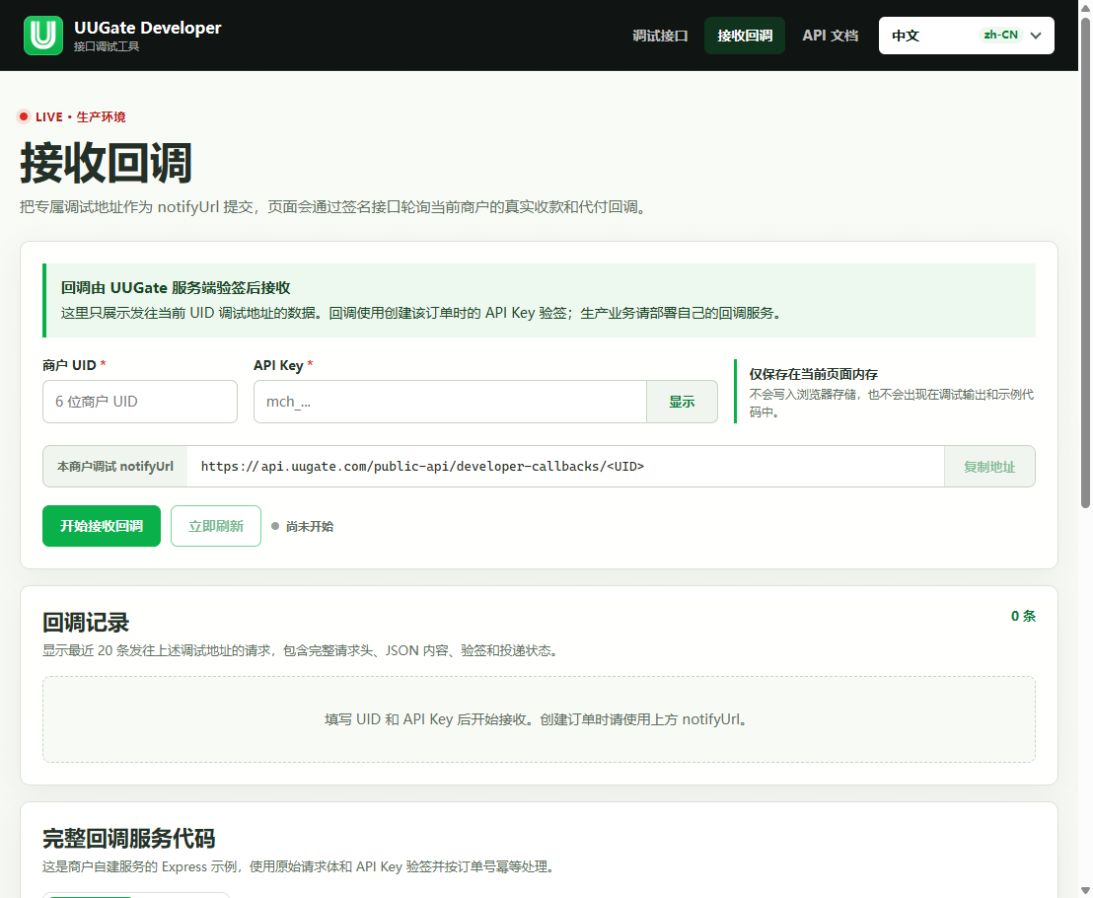Focus the API Key input field
Image resolution: width=1093 pixels, height=898 pixels.
point(450,402)
